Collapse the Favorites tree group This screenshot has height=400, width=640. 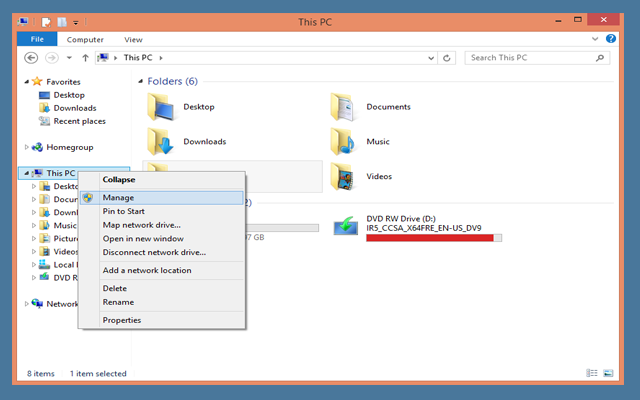[27, 82]
